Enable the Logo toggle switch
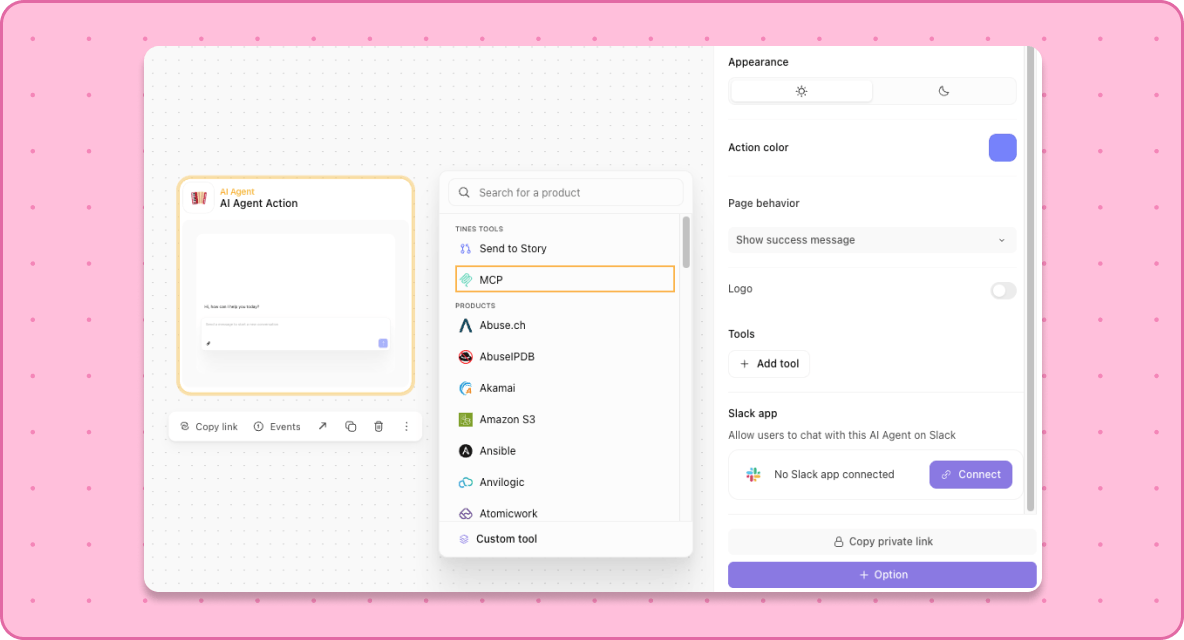Screen dimensions: 1184x640 (1003, 291)
